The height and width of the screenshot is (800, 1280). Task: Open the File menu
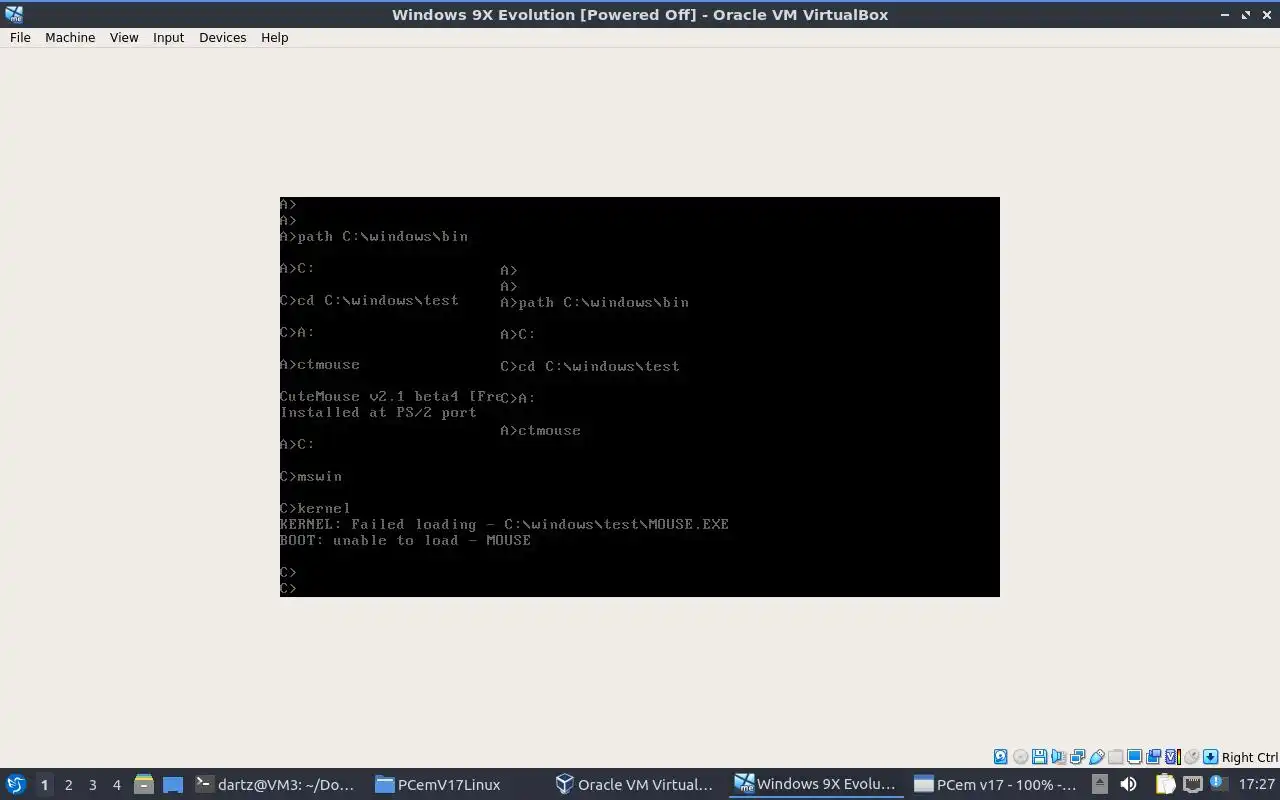[20, 37]
